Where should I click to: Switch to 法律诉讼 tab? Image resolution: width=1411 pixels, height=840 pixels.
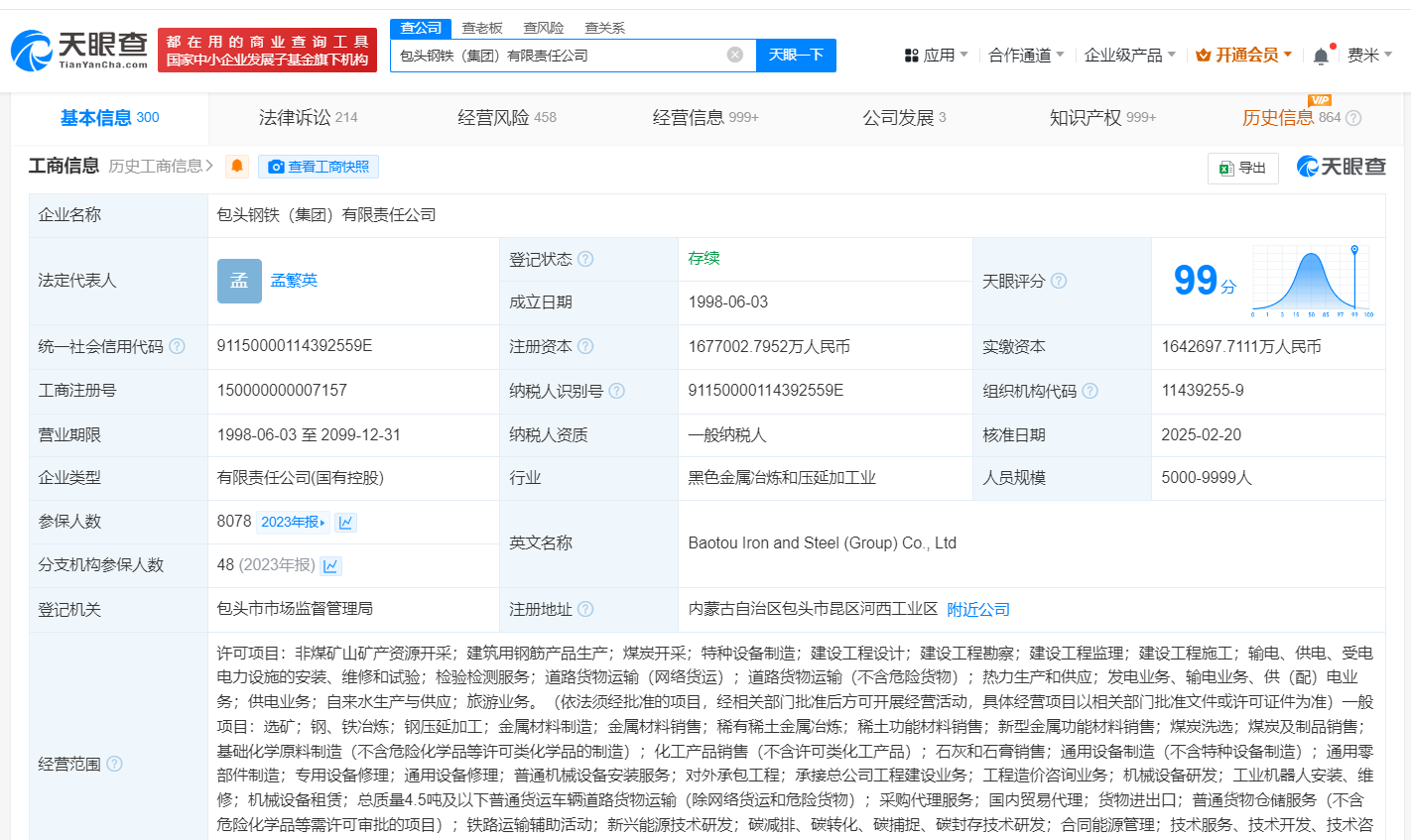308,118
